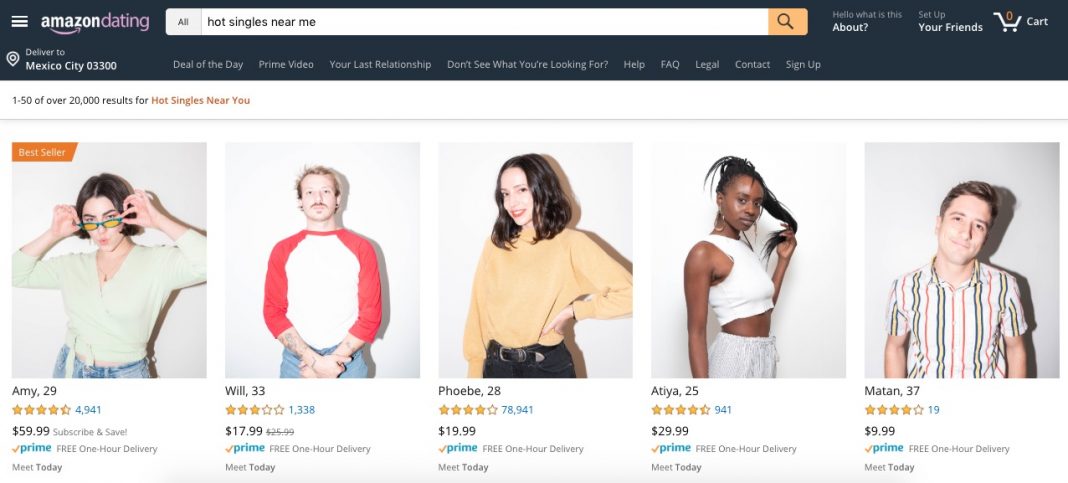This screenshot has height=483, width=1068.
Task: Open Atiya's 941 reviews link
Action: tap(723, 410)
